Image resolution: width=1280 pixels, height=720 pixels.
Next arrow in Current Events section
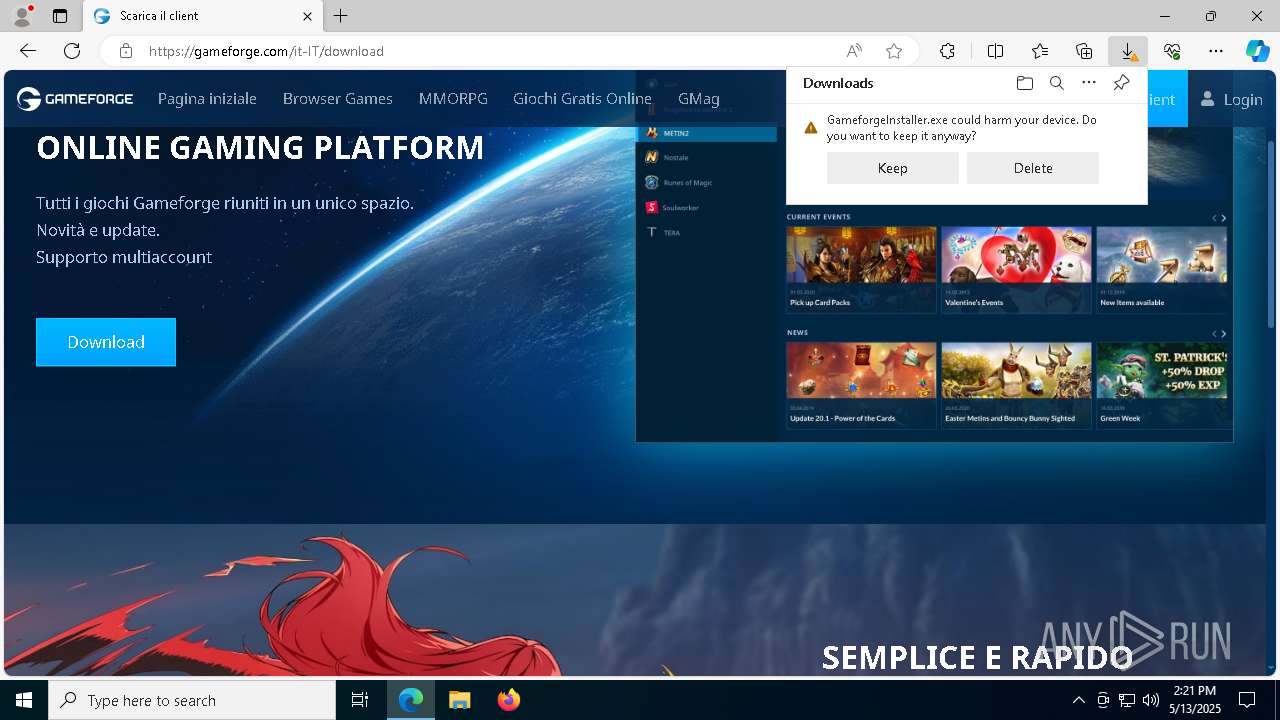[x=1224, y=218]
